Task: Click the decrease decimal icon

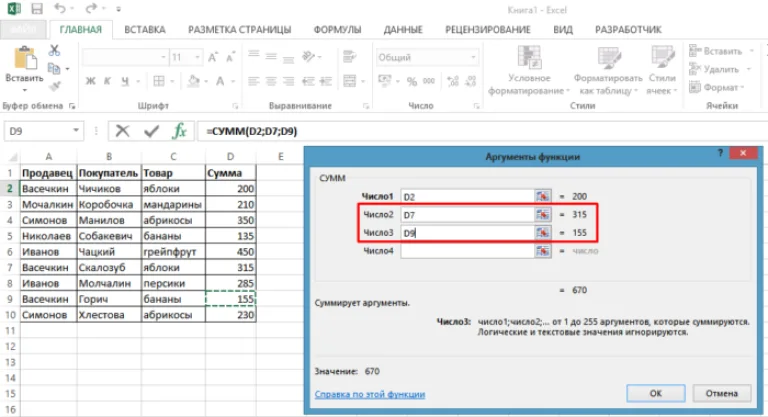Action: pyautogui.click(x=471, y=81)
